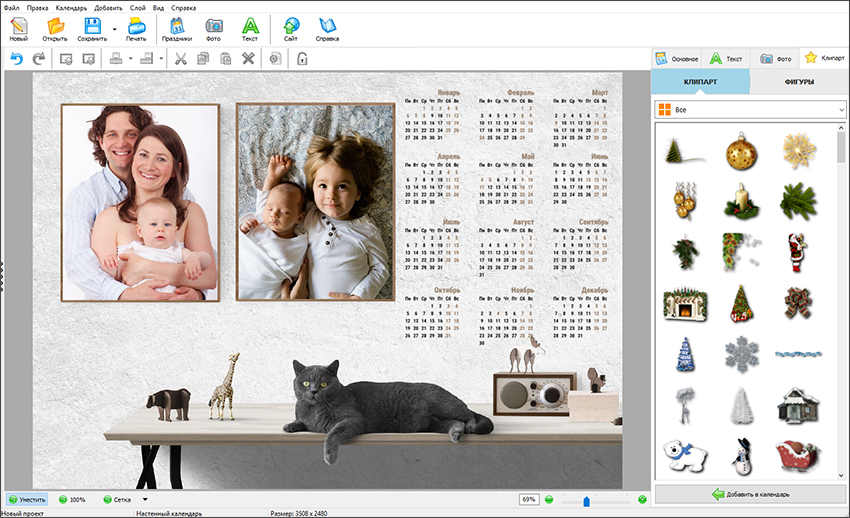Click the Undo arrow icon
The height and width of the screenshot is (518, 850).
click(16, 59)
